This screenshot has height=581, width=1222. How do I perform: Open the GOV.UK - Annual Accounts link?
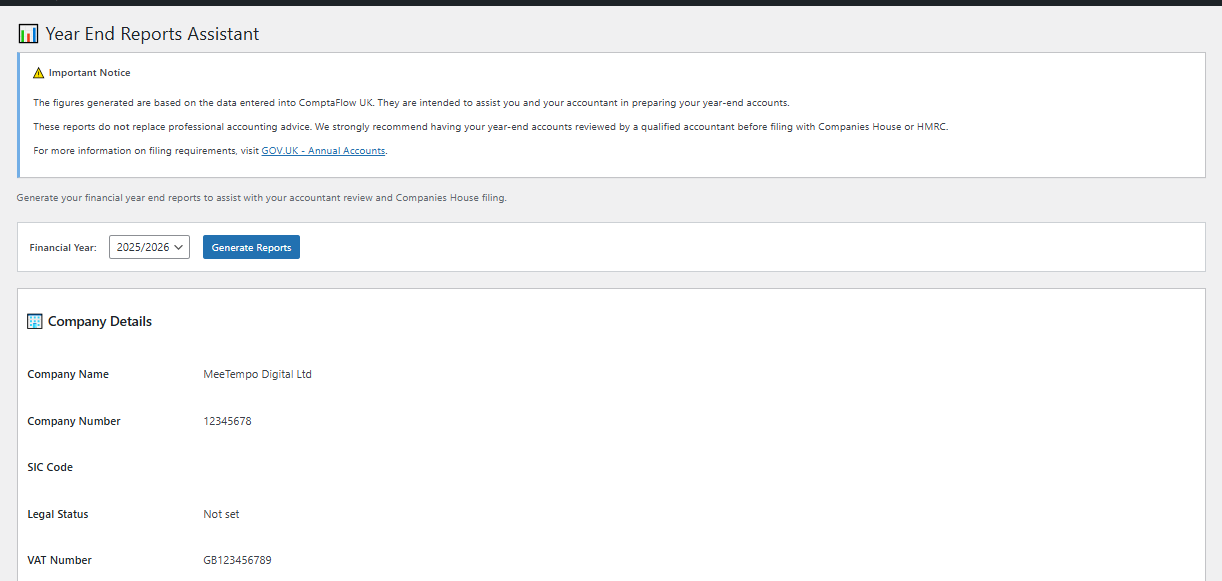pyautogui.click(x=323, y=151)
